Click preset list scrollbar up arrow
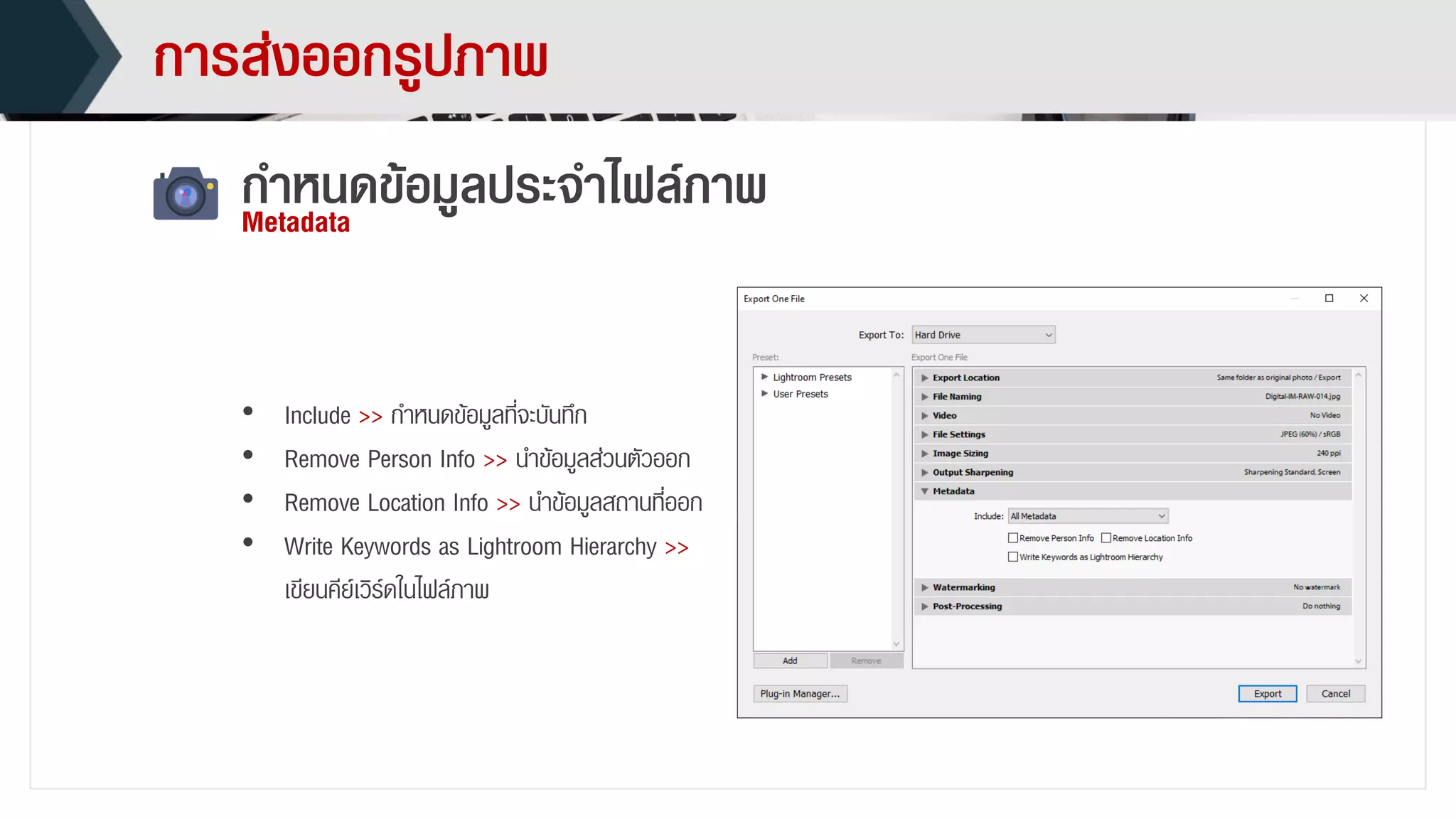The height and width of the screenshot is (819, 1456). [x=896, y=375]
